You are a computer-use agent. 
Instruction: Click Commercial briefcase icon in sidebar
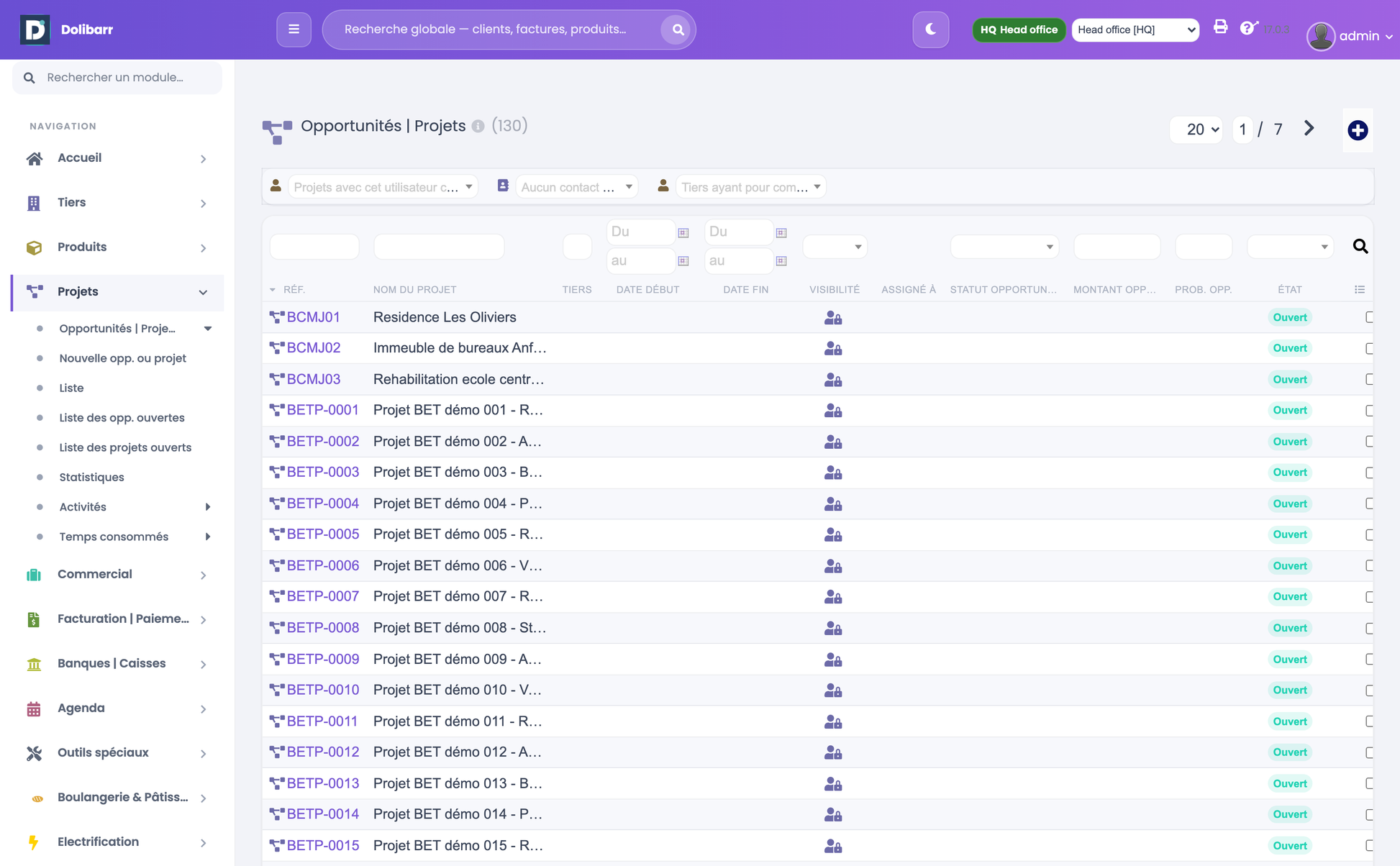coord(34,575)
